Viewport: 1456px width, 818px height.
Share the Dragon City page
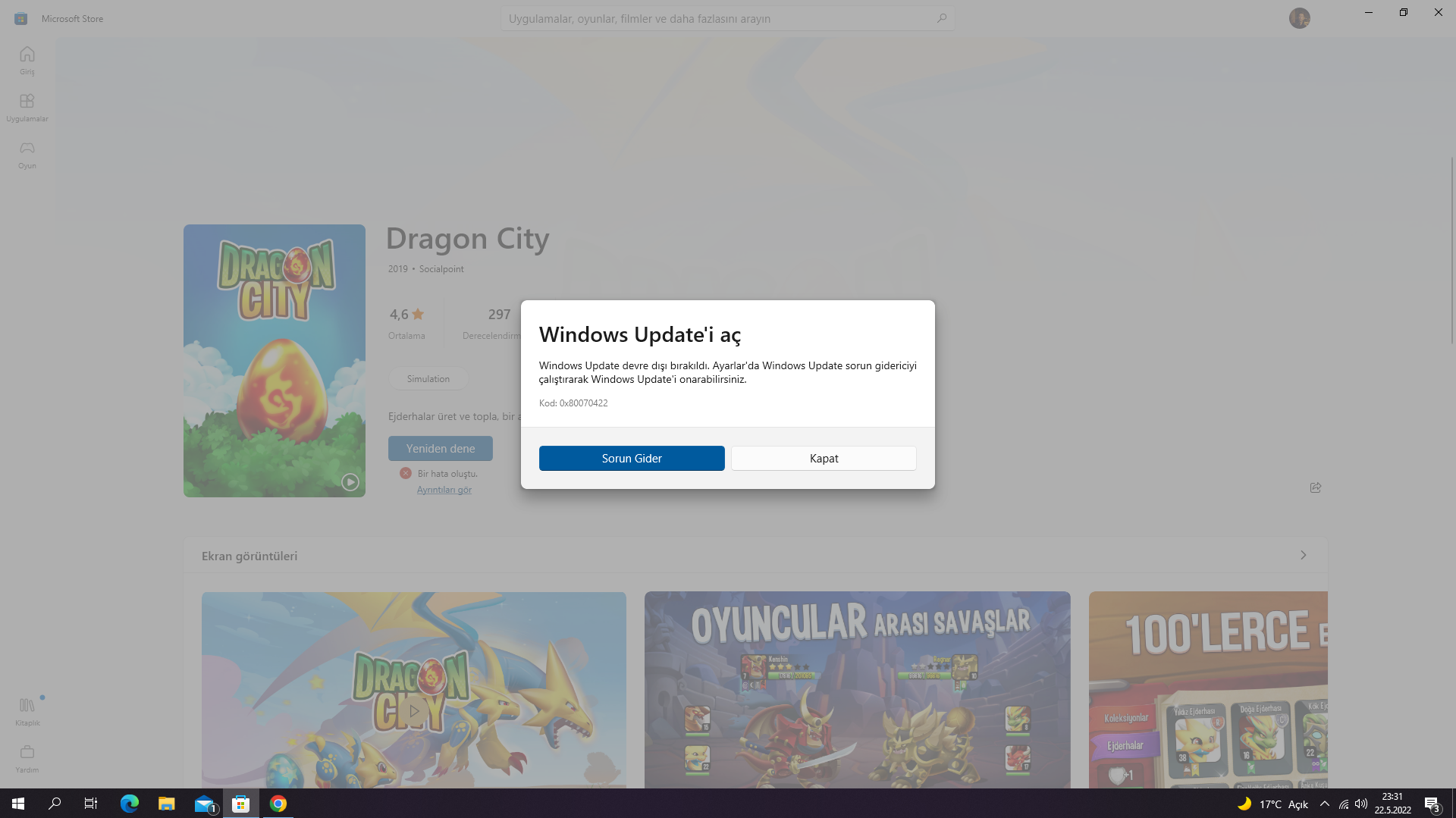[x=1316, y=487]
